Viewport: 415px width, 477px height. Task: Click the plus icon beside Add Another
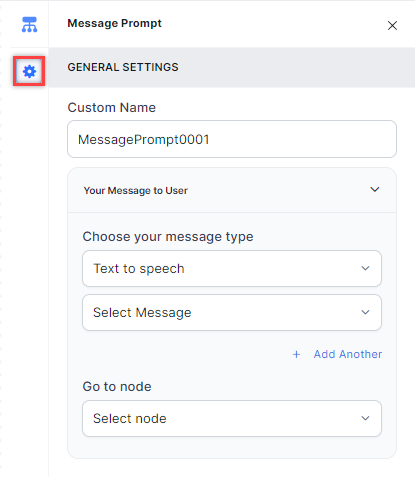(x=296, y=354)
